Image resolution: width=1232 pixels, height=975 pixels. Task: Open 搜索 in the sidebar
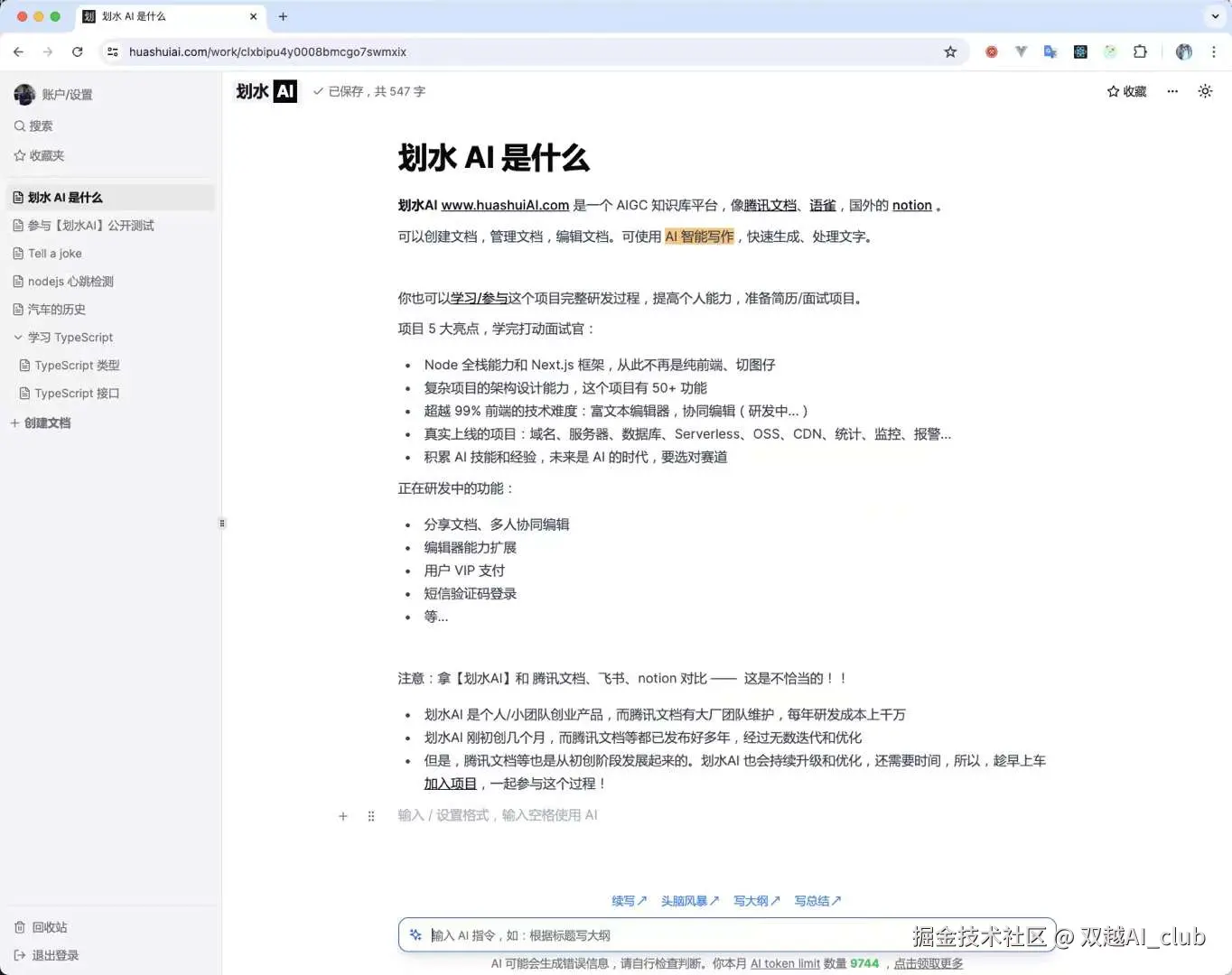[33, 125]
